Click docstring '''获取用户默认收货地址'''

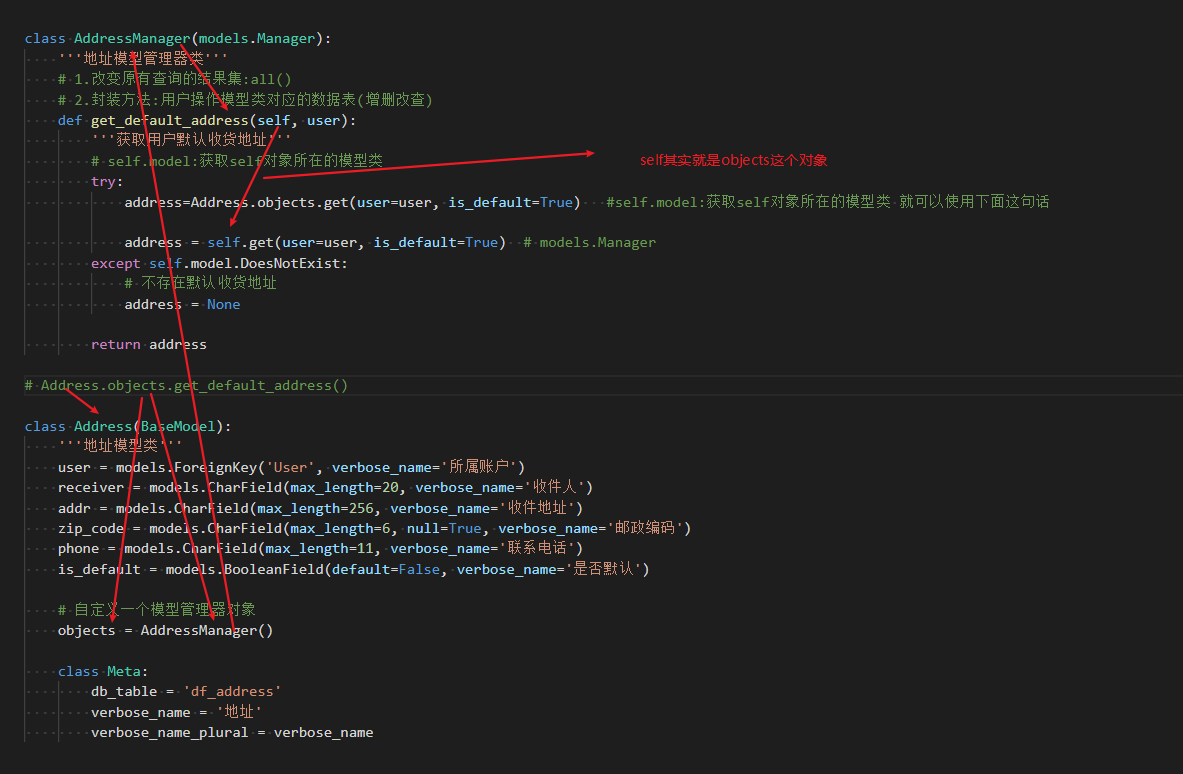191,140
